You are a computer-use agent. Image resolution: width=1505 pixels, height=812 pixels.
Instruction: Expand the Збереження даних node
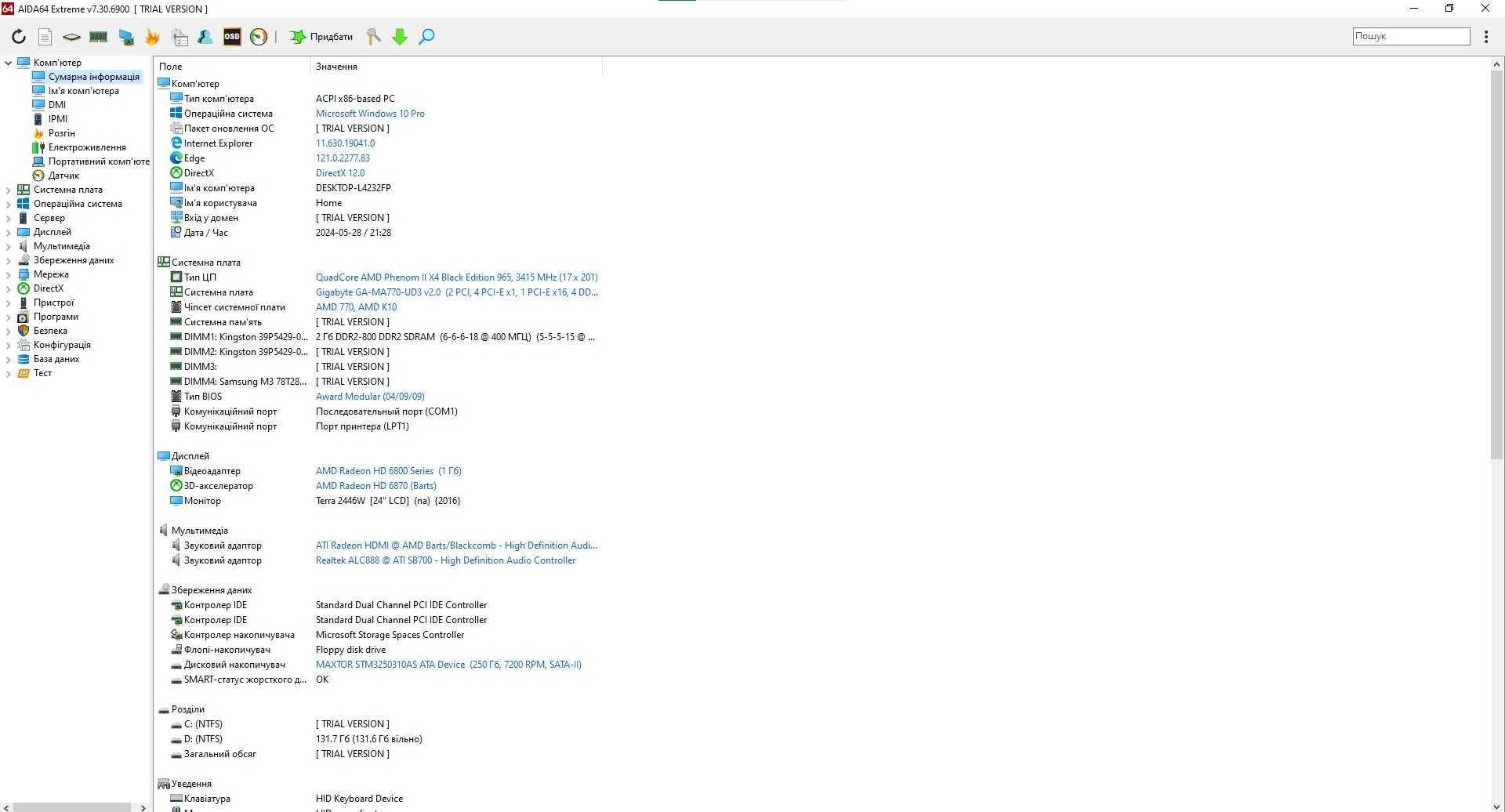(9, 260)
